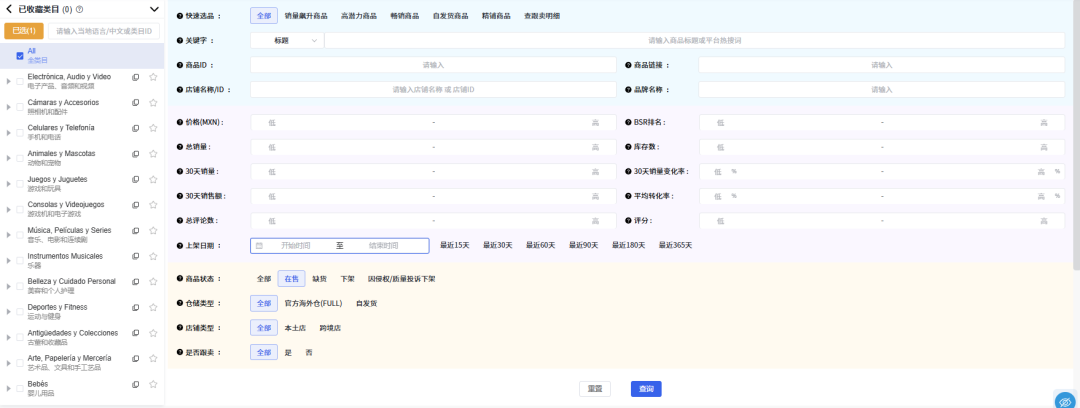1080x408 pixels.
Task: Check the Celulares y Telefonía checkbox
Action: pyautogui.click(x=20, y=132)
